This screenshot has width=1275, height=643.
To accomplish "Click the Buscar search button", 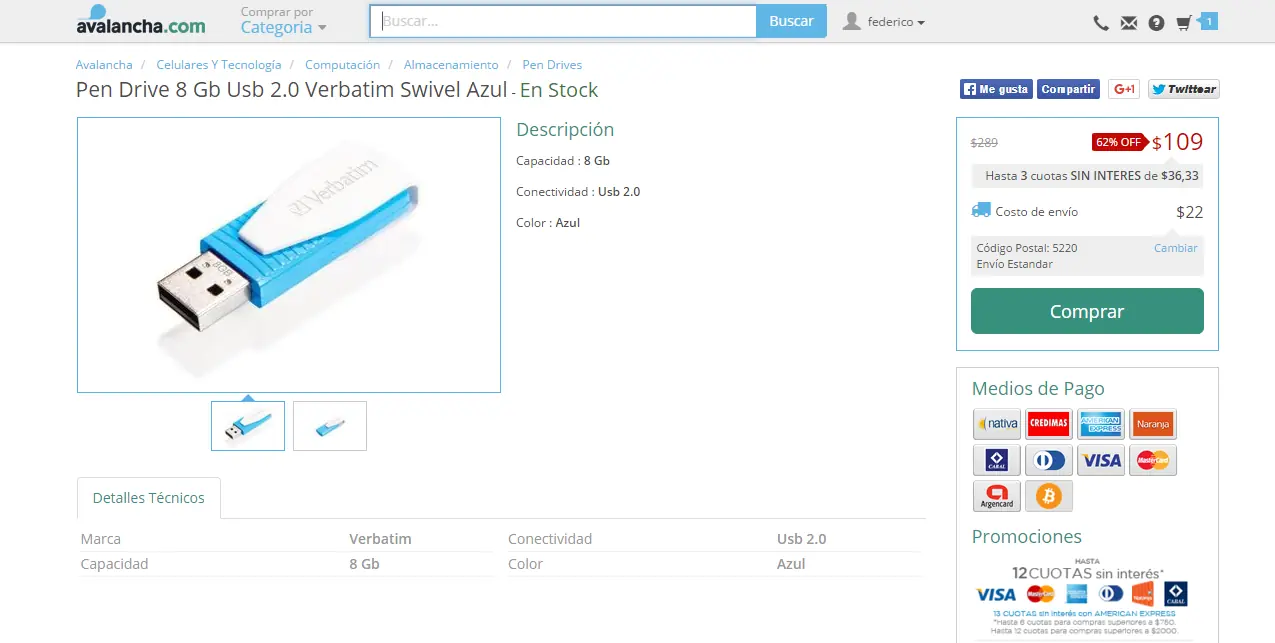I will (791, 21).
